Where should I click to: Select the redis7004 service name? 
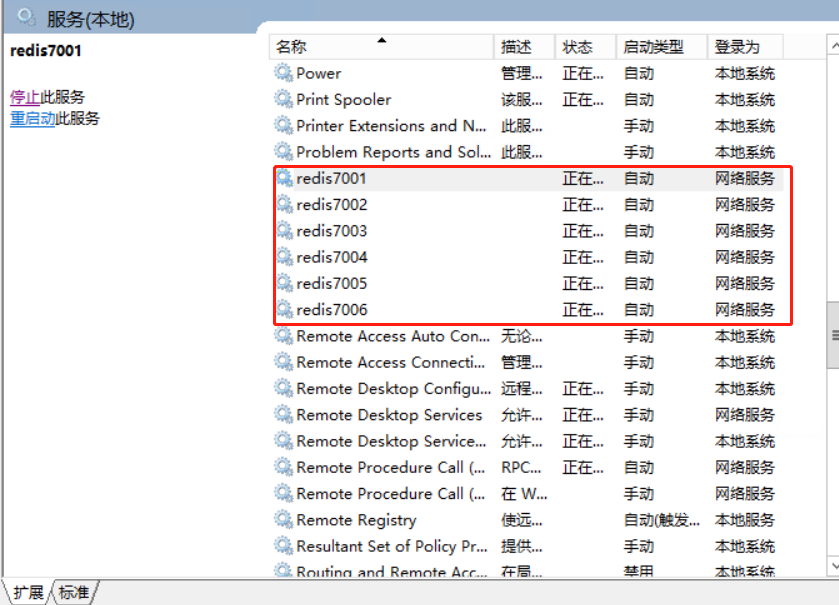[x=332, y=257]
